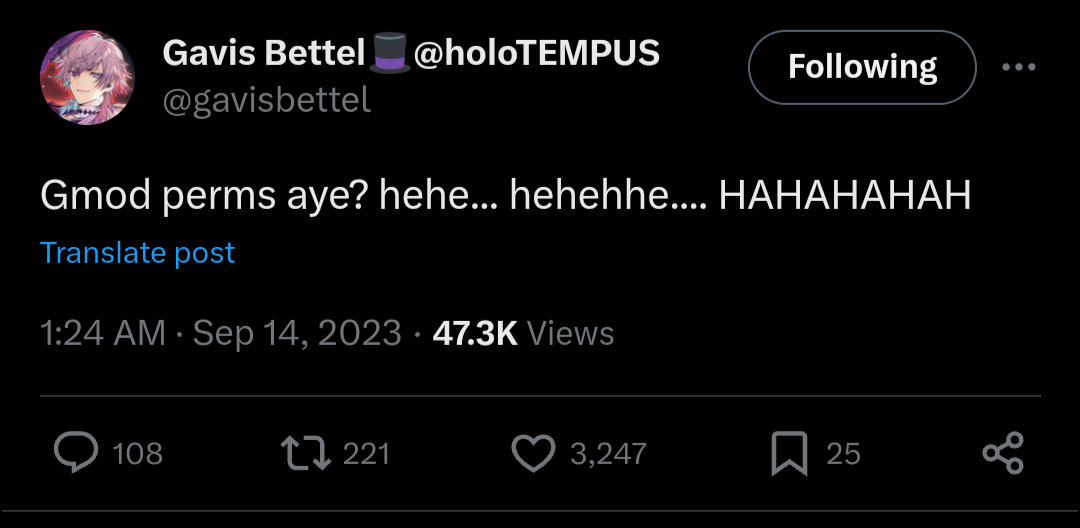
Task: Click the 108 replies count
Action: pos(138,454)
